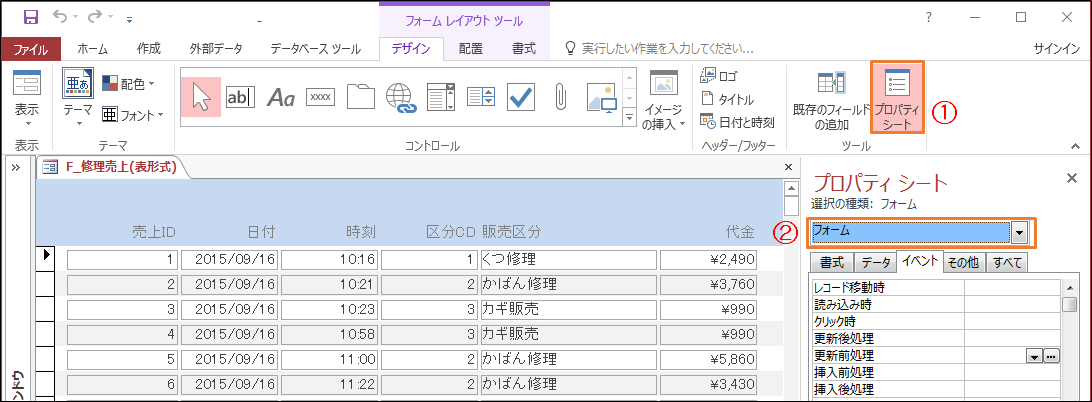Click the 挿入前処理 property row

click(936, 373)
